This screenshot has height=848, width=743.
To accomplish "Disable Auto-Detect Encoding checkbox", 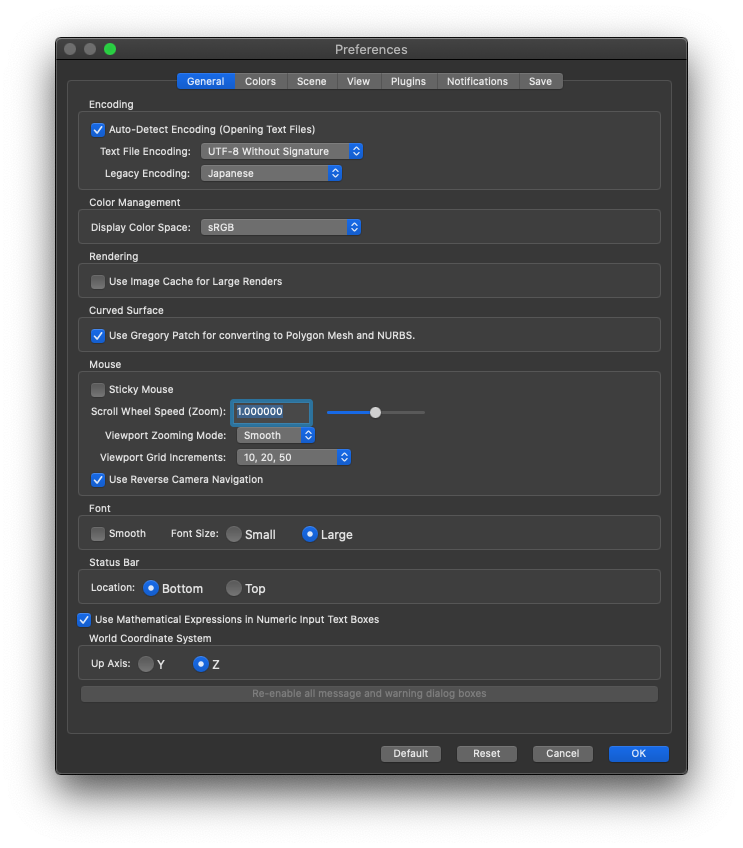I will click(x=98, y=130).
